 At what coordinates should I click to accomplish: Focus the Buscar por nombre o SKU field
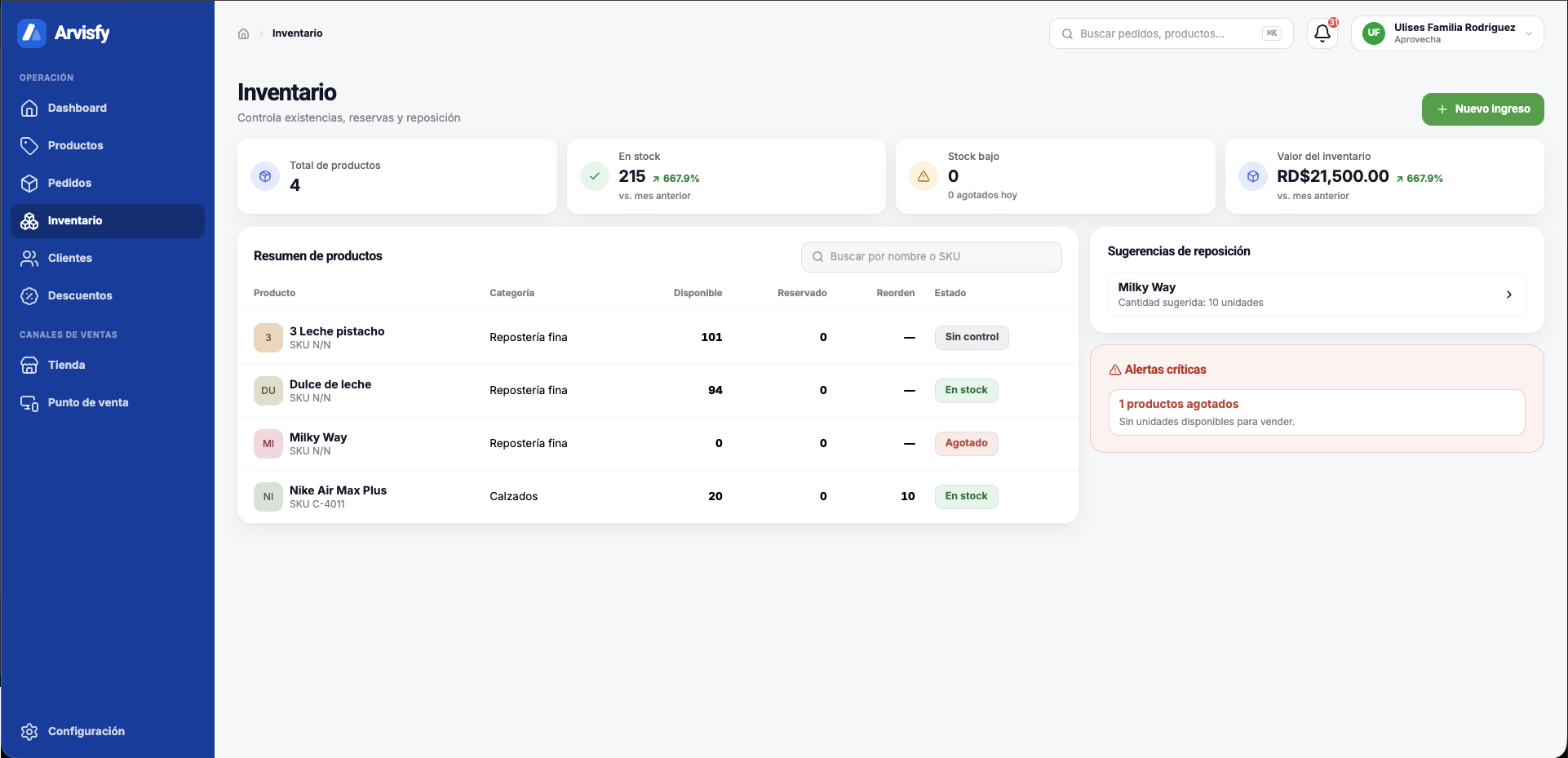point(932,257)
